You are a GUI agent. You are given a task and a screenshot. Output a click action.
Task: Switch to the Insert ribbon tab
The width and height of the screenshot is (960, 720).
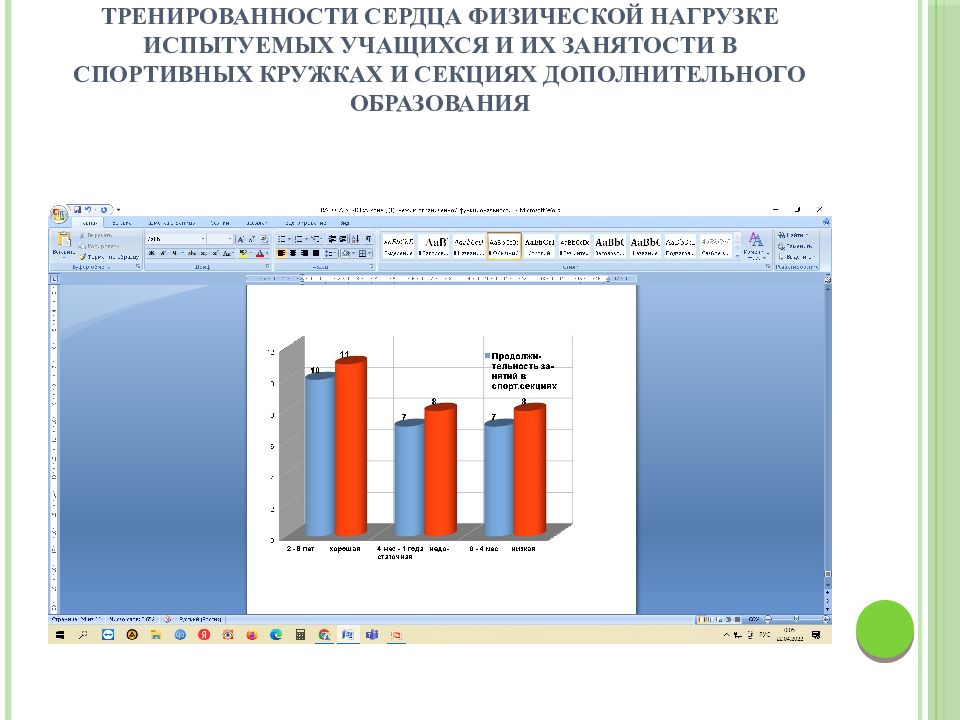pos(121,222)
